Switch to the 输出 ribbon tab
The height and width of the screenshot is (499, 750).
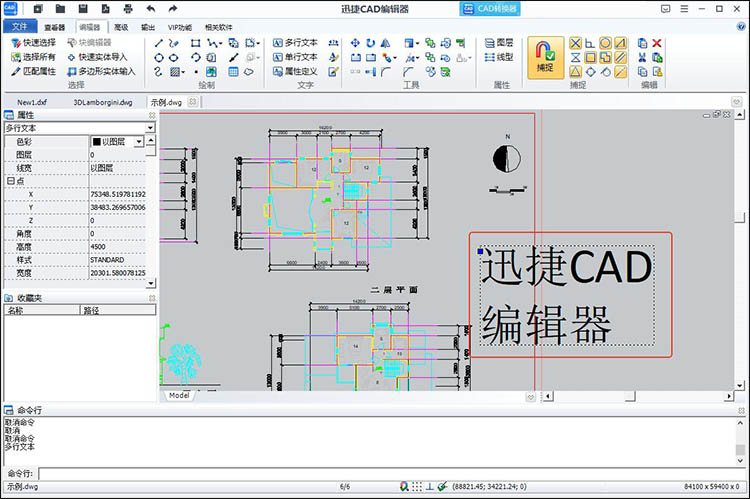tap(148, 27)
